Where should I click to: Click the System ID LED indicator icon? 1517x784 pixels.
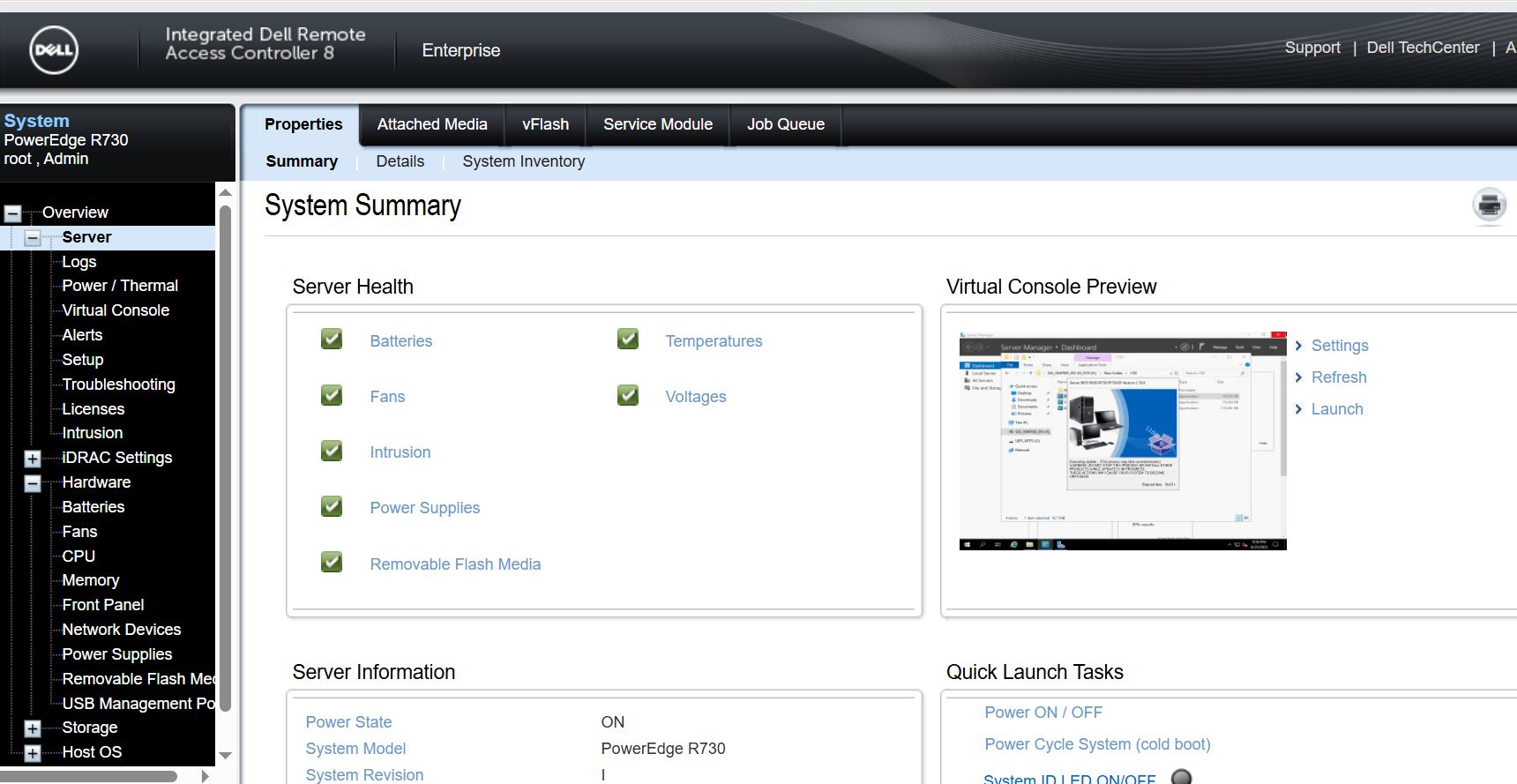click(x=1181, y=777)
